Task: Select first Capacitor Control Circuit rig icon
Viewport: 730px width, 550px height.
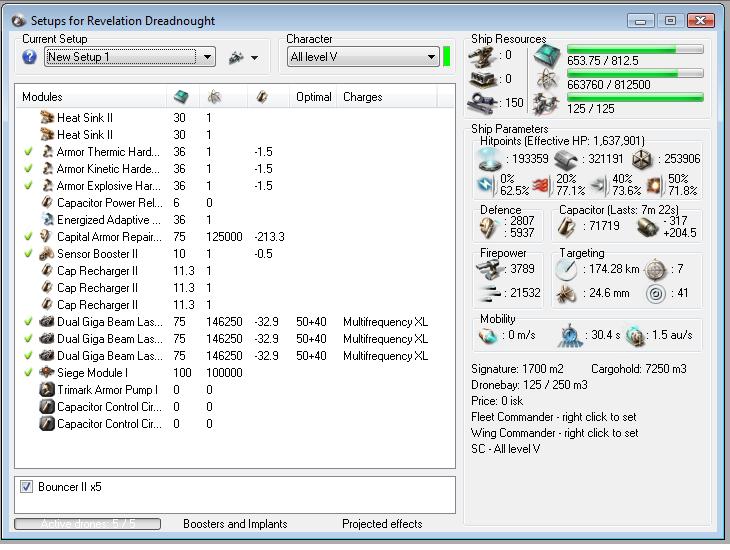Action: click(x=47, y=407)
